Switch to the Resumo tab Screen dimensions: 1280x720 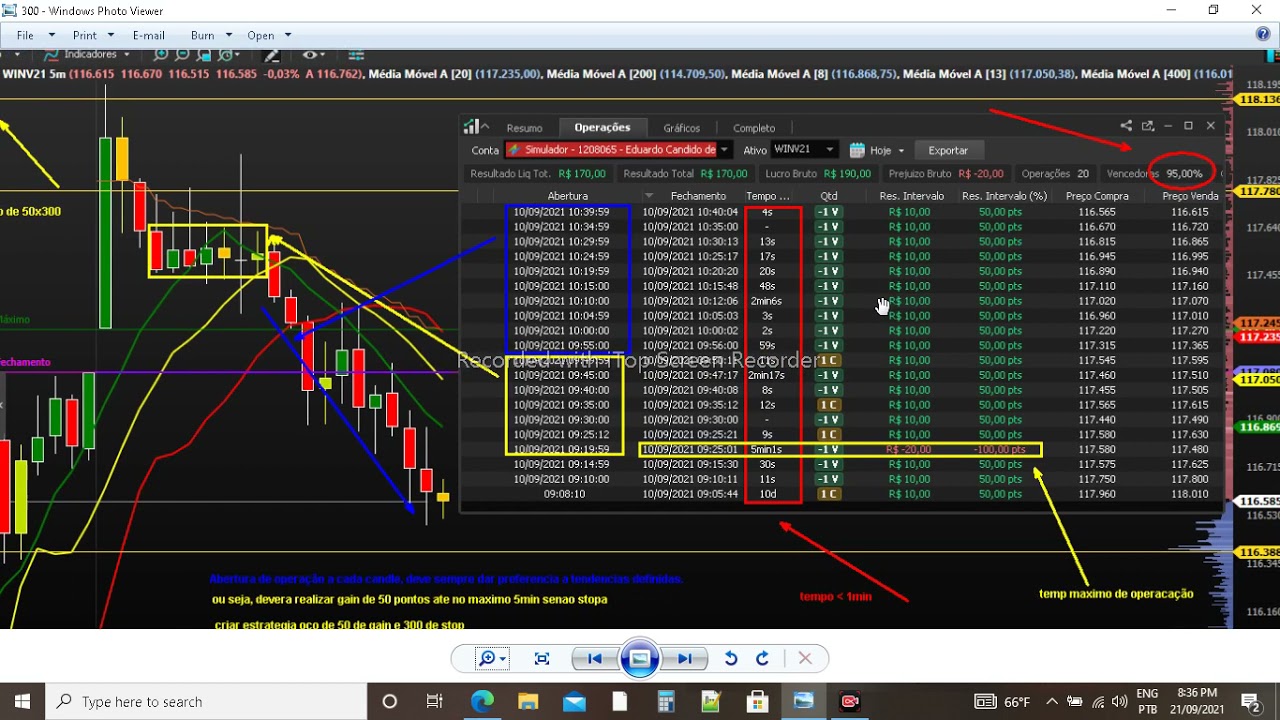[524, 128]
